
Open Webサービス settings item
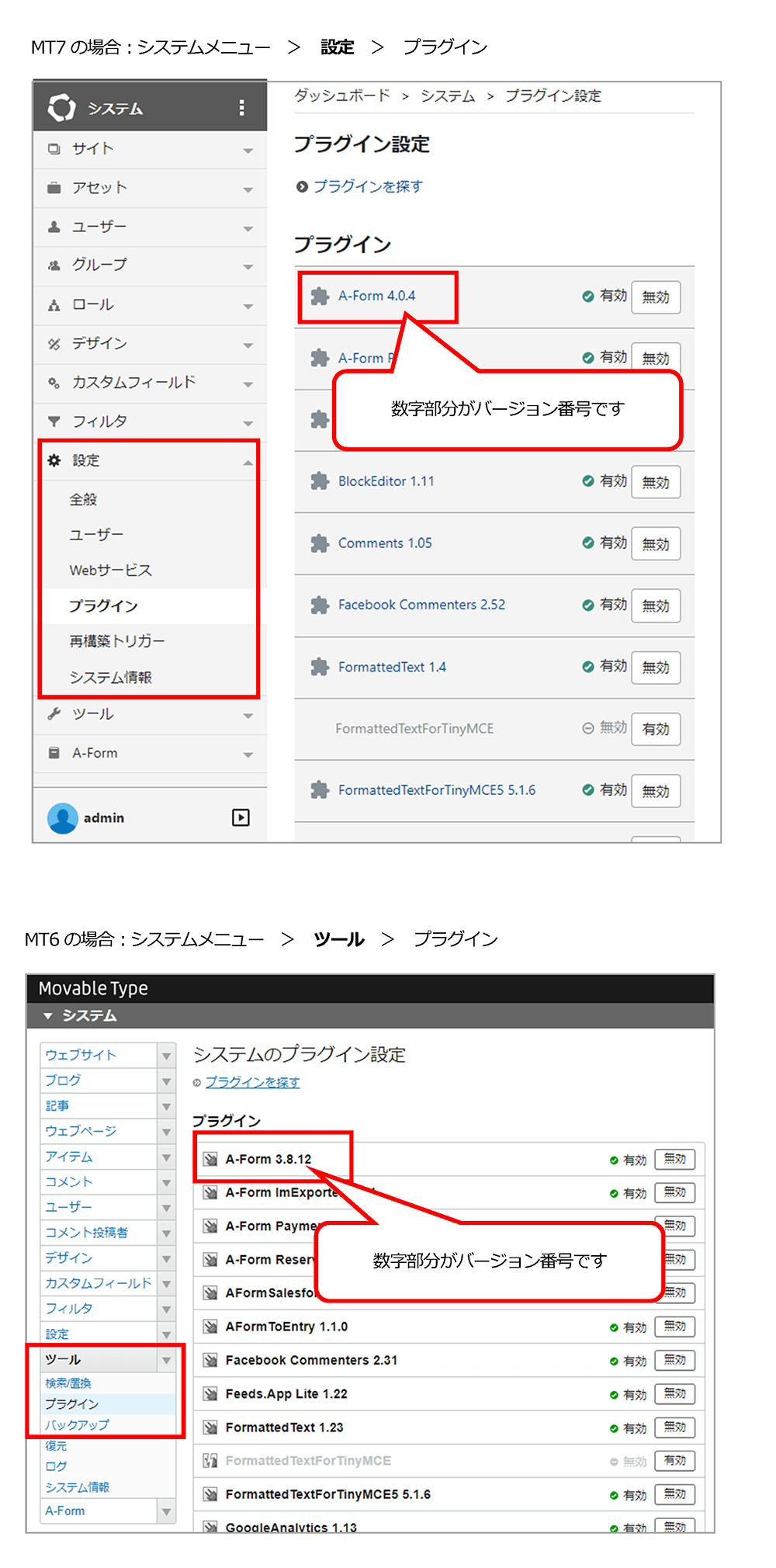110,571
